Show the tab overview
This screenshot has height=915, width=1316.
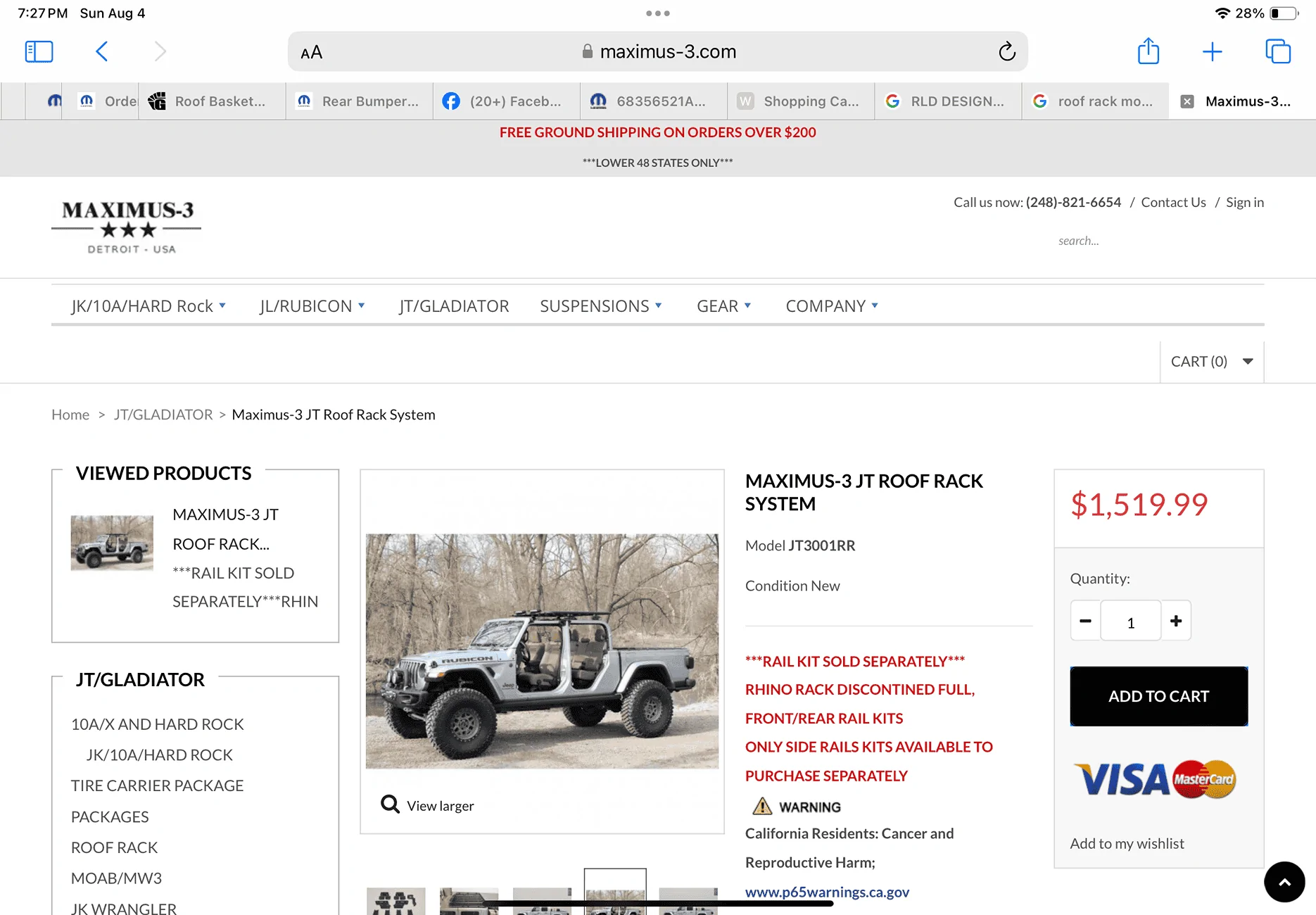point(1277,51)
